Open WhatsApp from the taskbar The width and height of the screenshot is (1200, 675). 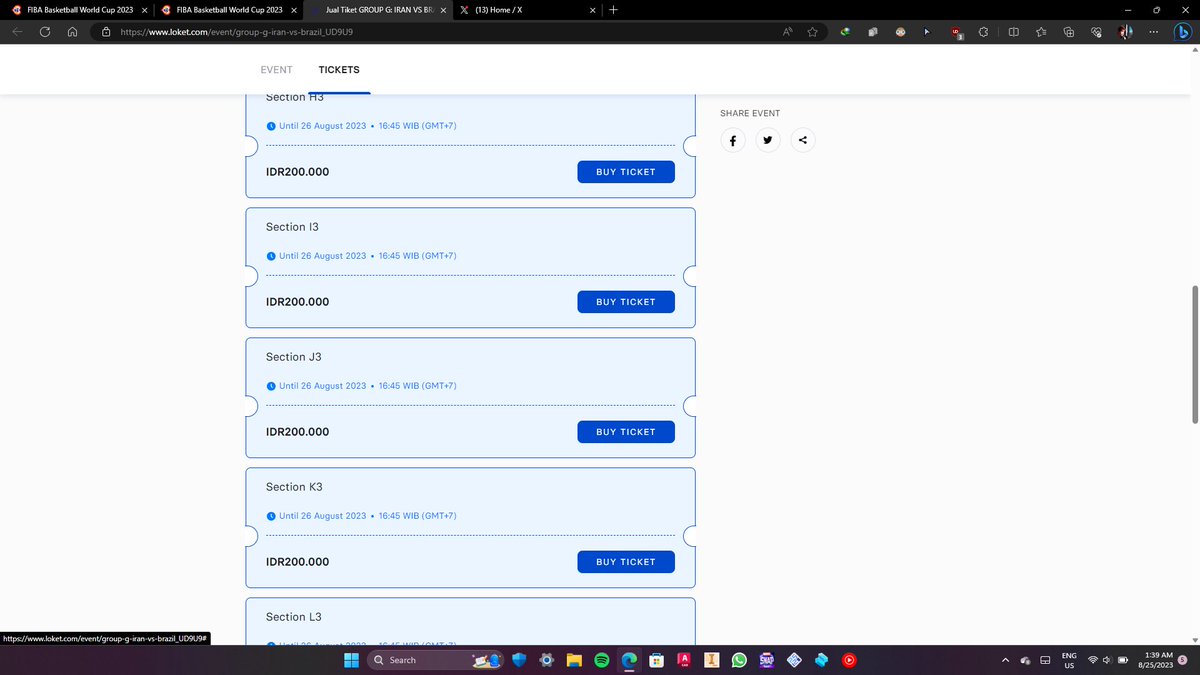(x=739, y=660)
